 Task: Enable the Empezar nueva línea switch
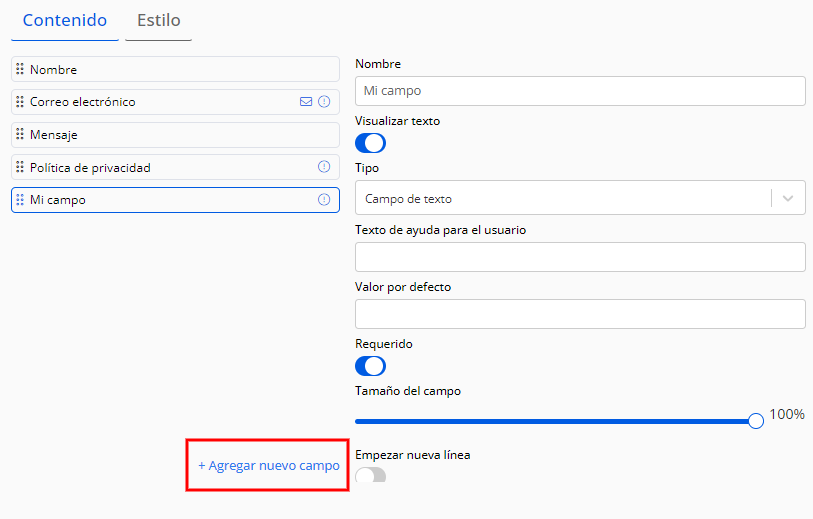click(370, 475)
